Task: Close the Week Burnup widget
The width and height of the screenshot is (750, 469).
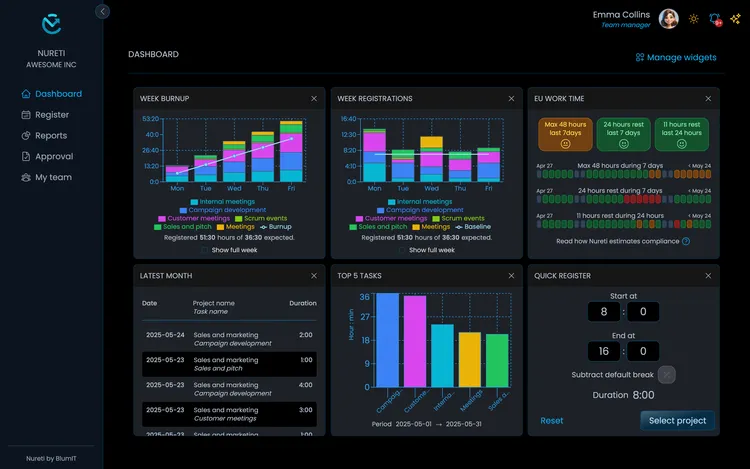Action: pos(314,98)
